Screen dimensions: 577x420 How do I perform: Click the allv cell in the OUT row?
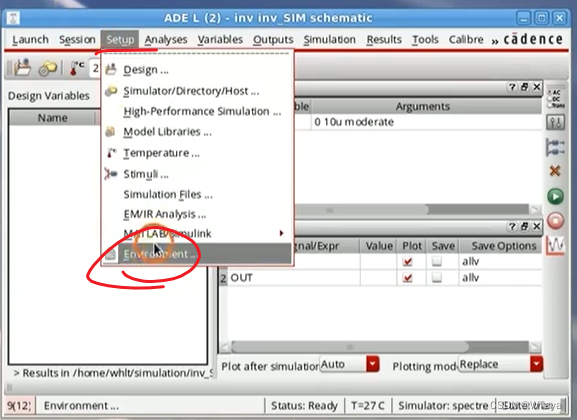[500, 278]
